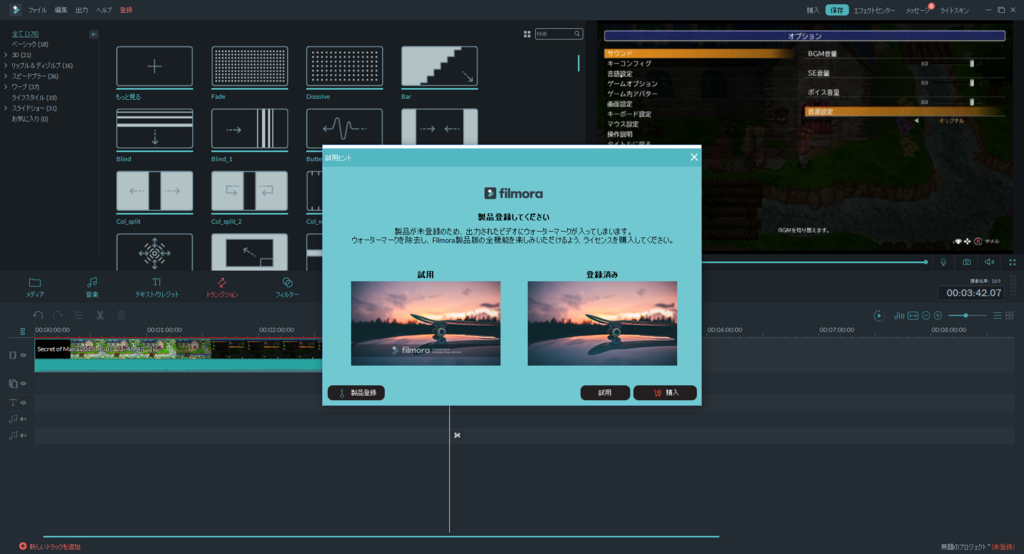1024x554 pixels.
Task: Click the 保存 save button in title bar
Action: pyautogui.click(x=837, y=10)
